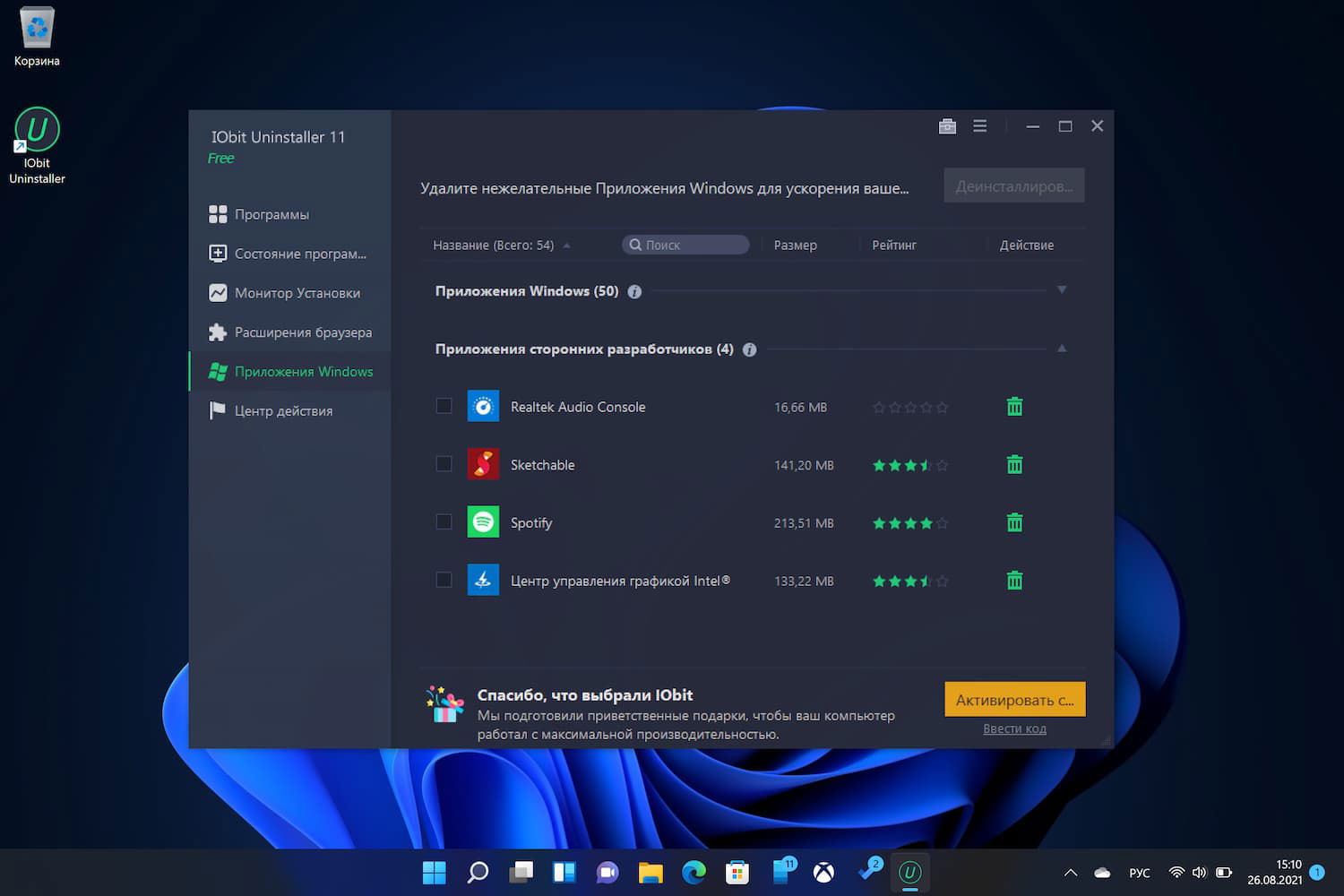Sort the list by Название column
This screenshot has width=1344, height=896.
[494, 246]
